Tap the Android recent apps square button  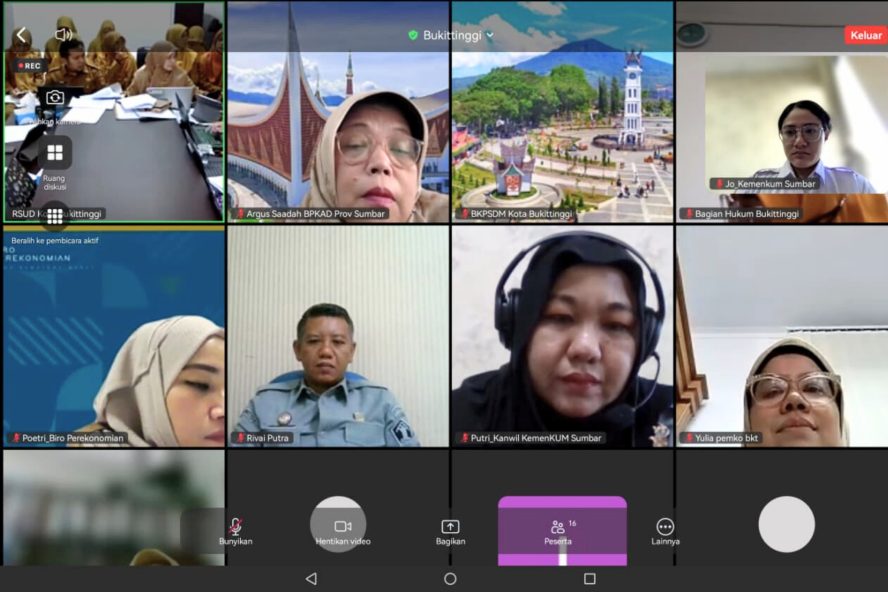tap(589, 579)
